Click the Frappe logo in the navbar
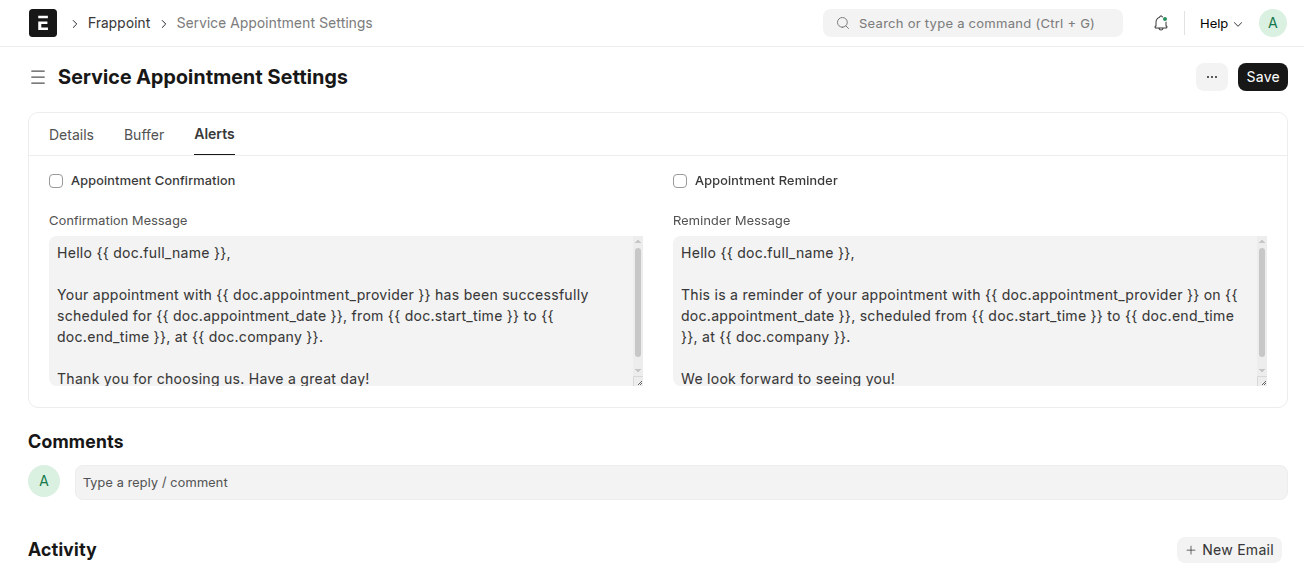This screenshot has height=580, width=1304. click(42, 22)
